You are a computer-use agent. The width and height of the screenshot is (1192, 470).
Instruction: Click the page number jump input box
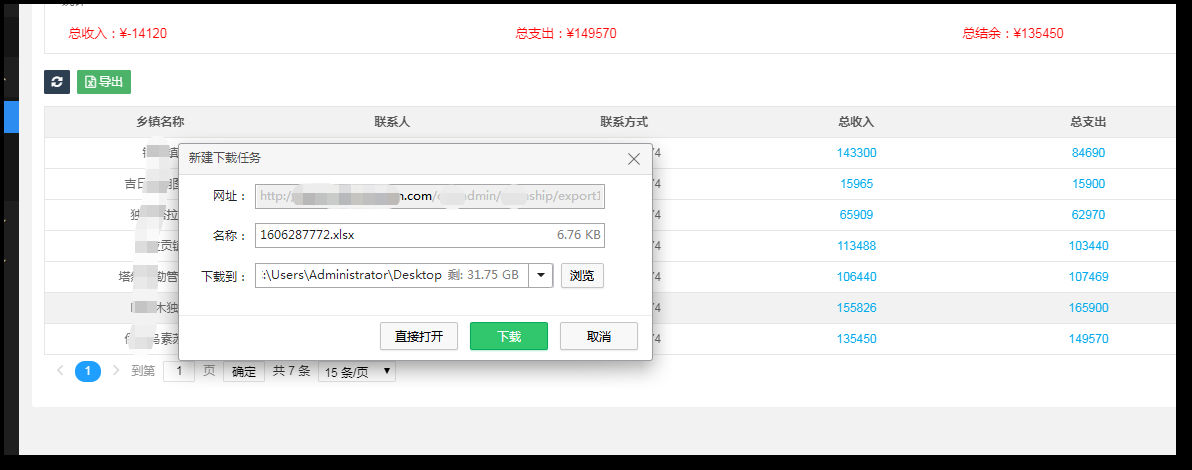(179, 371)
